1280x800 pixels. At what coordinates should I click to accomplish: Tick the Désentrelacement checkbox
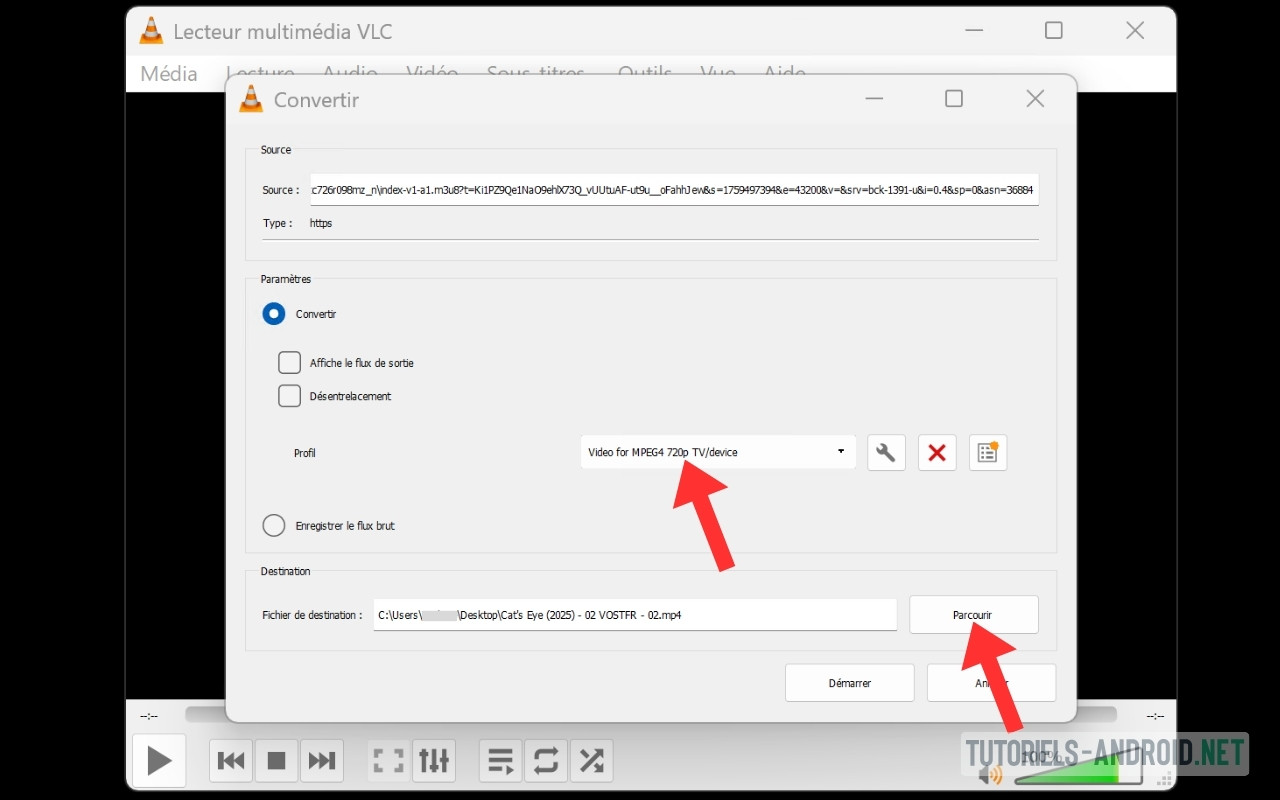click(x=289, y=395)
